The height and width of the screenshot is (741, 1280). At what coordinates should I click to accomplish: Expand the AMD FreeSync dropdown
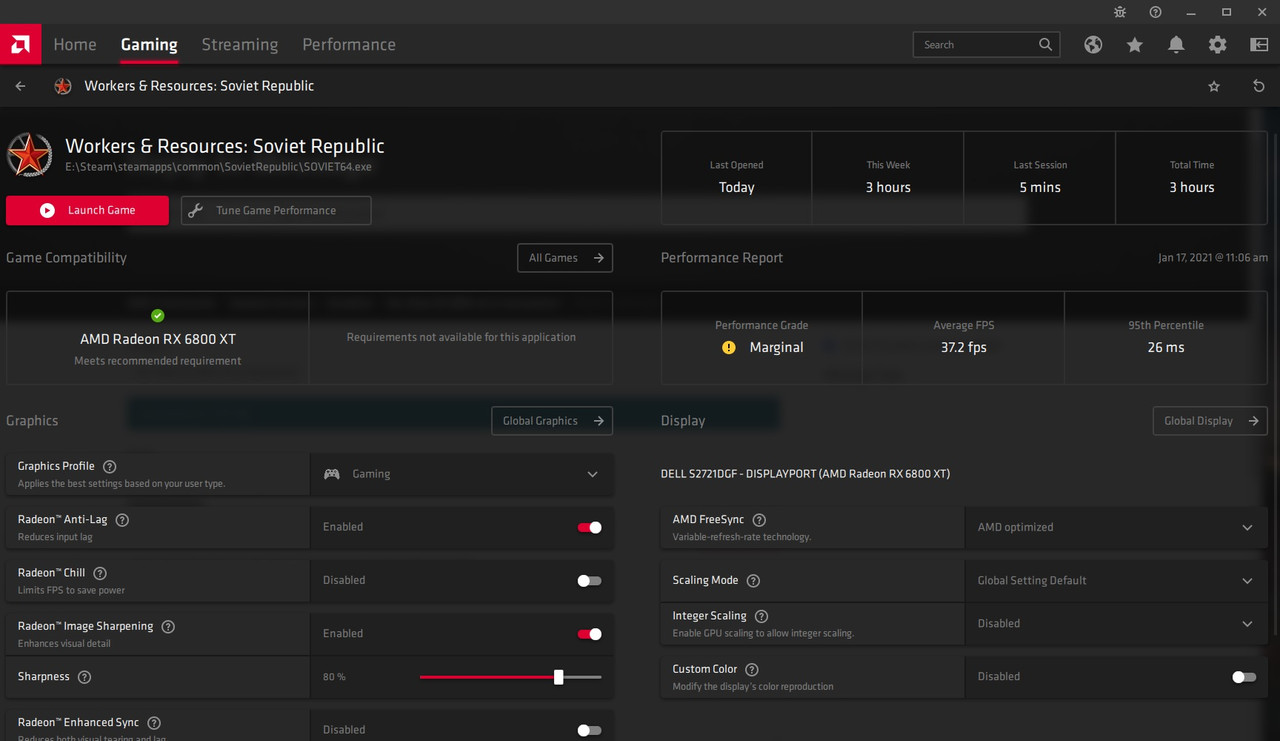tap(1115, 526)
